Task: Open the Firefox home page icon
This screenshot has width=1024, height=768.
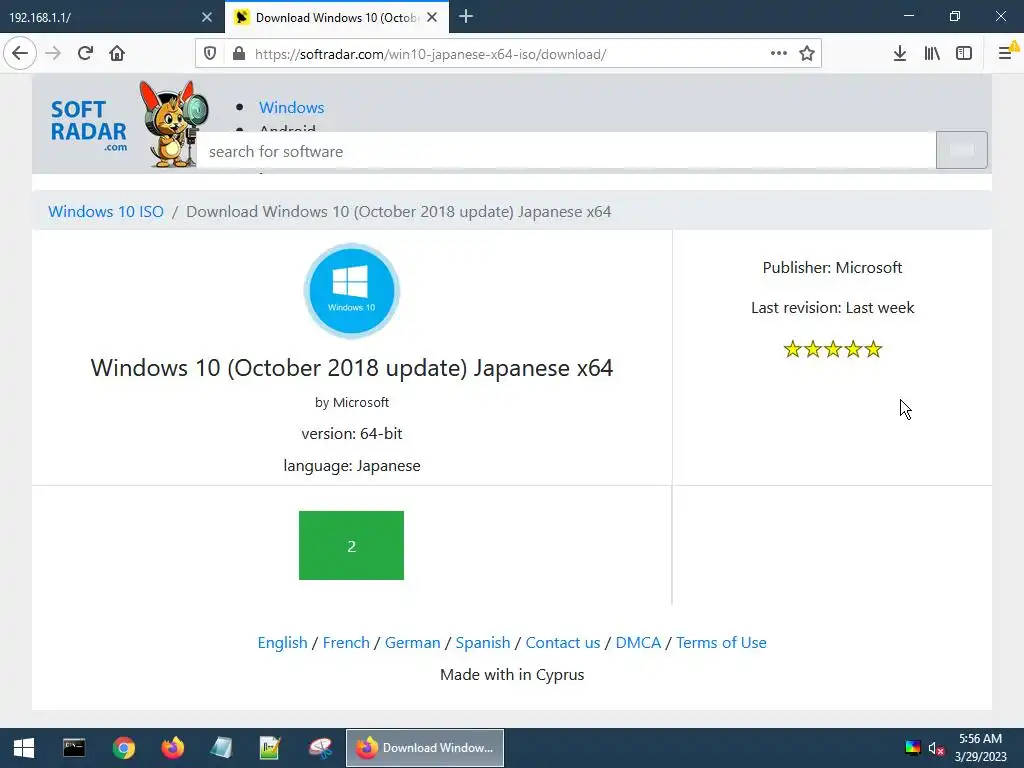Action: tap(117, 53)
